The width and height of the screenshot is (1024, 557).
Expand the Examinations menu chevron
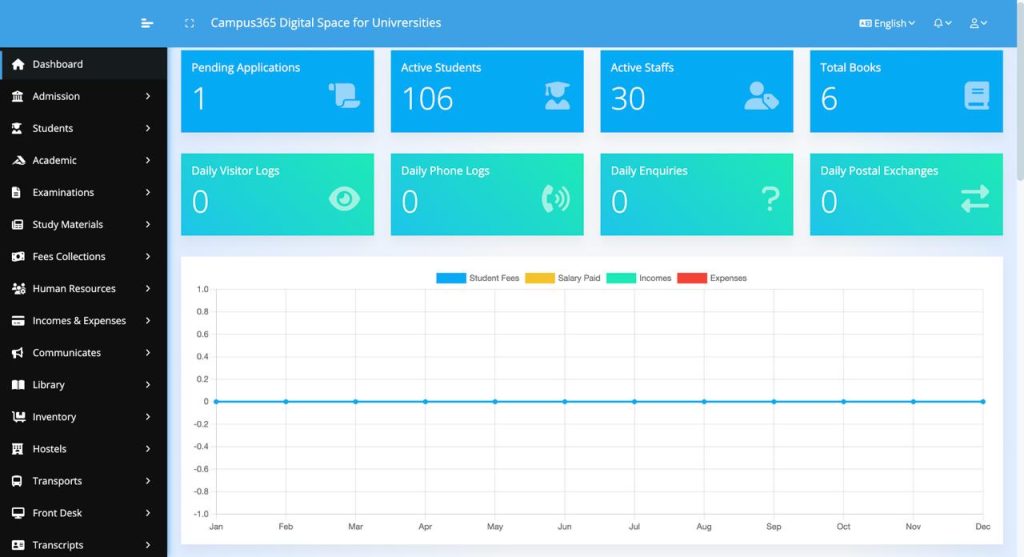148,192
